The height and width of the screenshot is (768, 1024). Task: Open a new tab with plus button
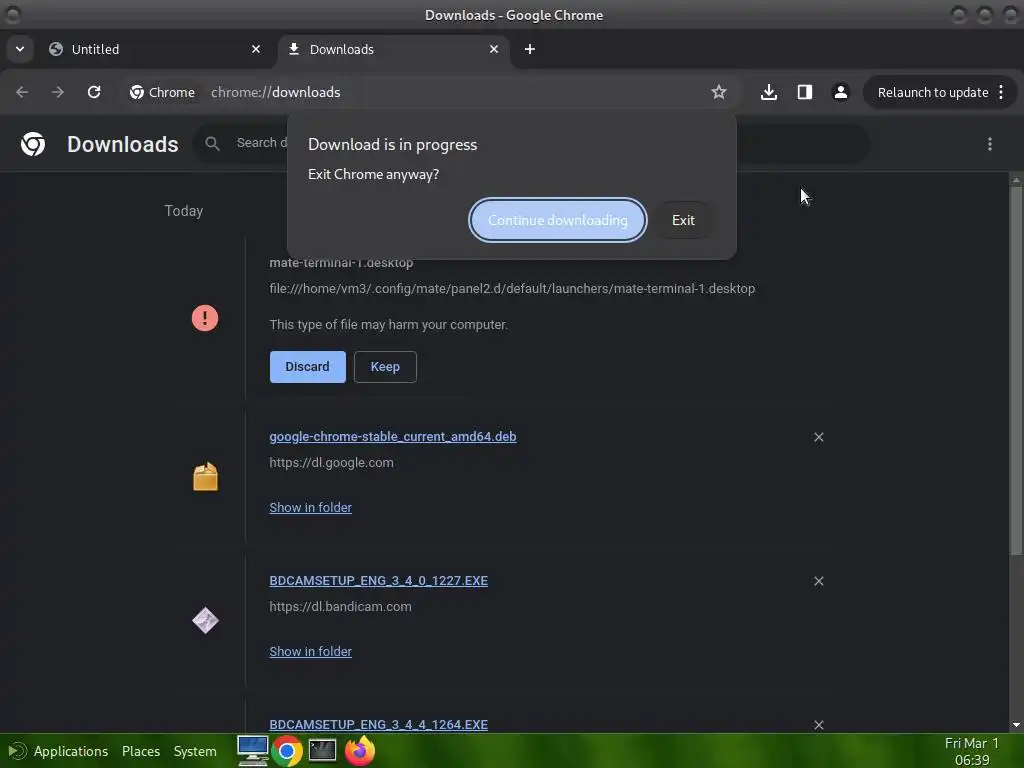[530, 49]
